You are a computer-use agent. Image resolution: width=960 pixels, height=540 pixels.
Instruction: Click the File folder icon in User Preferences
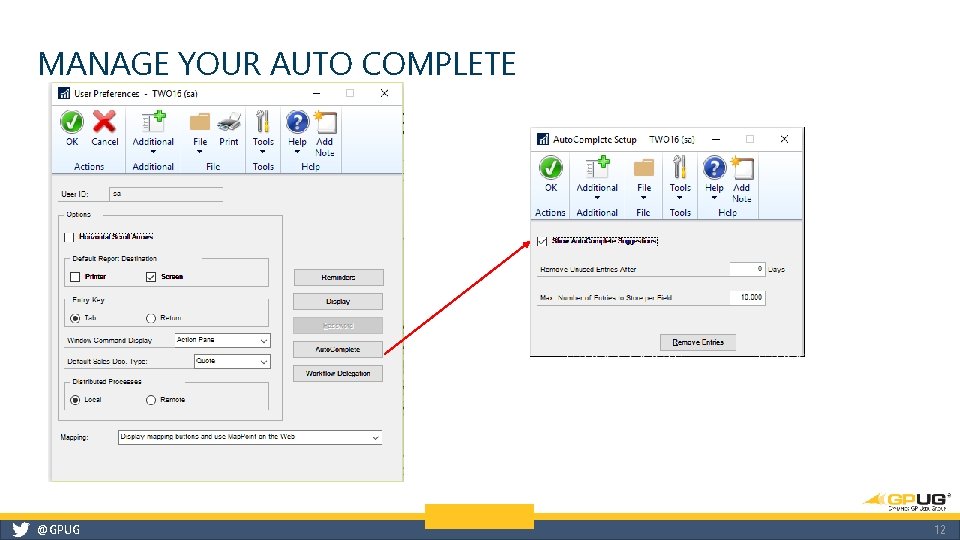(x=200, y=122)
